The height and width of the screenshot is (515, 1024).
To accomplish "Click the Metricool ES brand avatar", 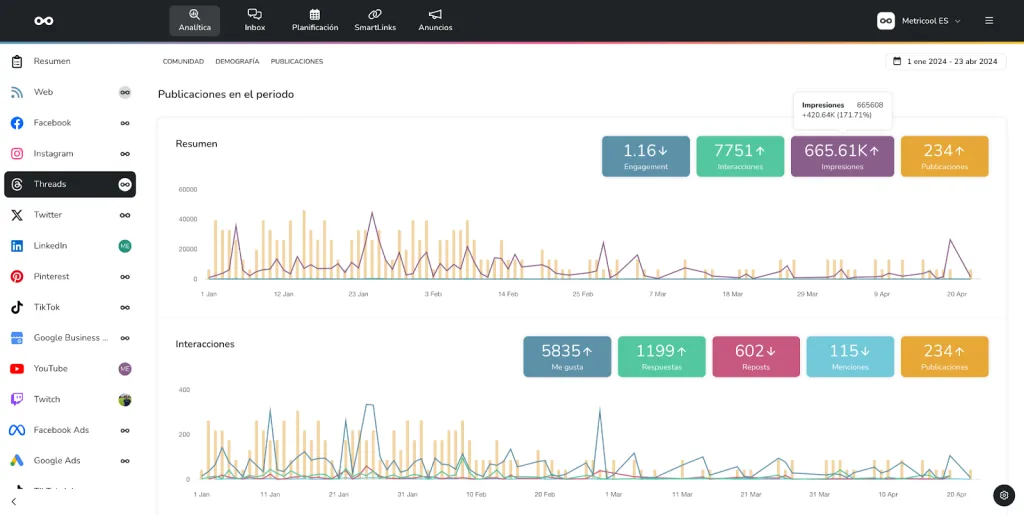I will tap(886, 21).
